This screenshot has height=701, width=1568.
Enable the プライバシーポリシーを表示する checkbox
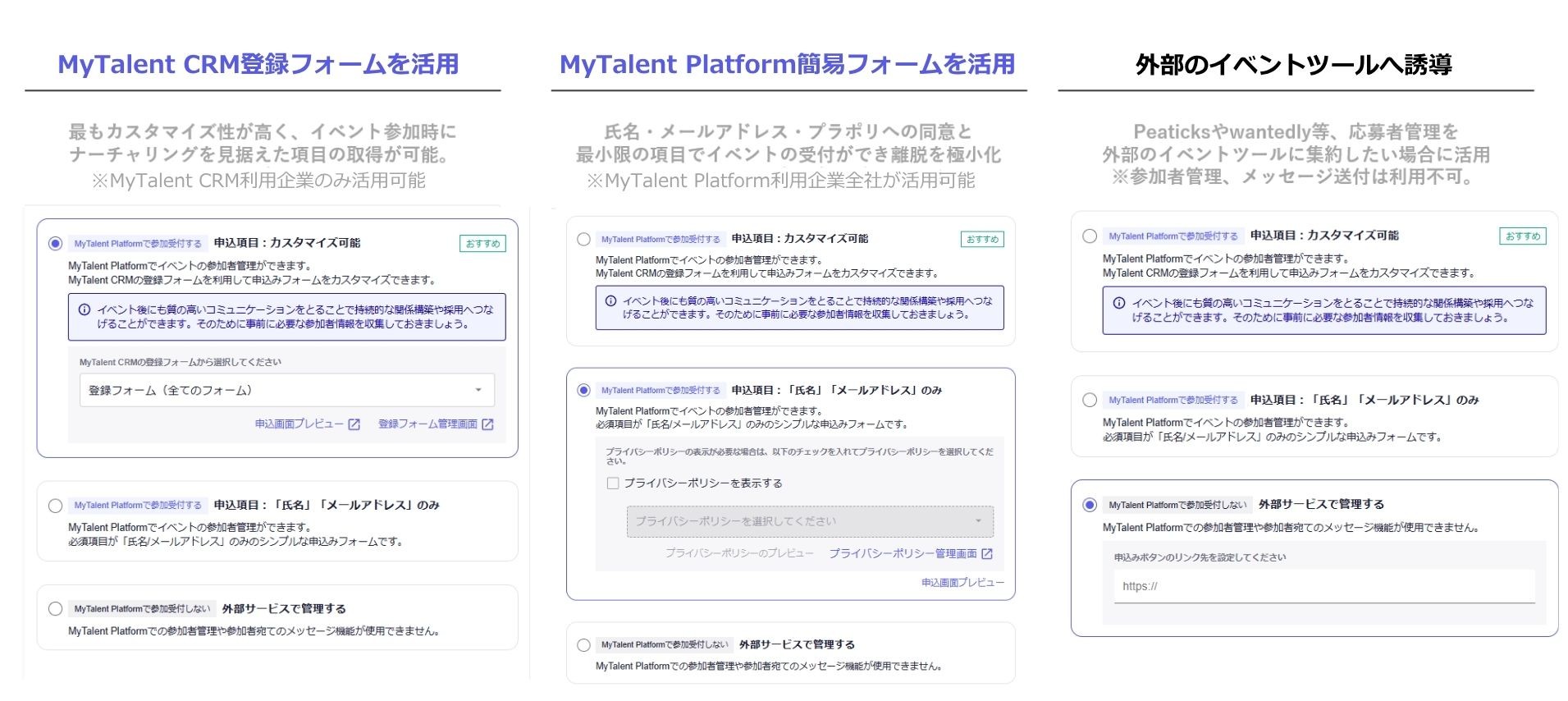point(613,483)
